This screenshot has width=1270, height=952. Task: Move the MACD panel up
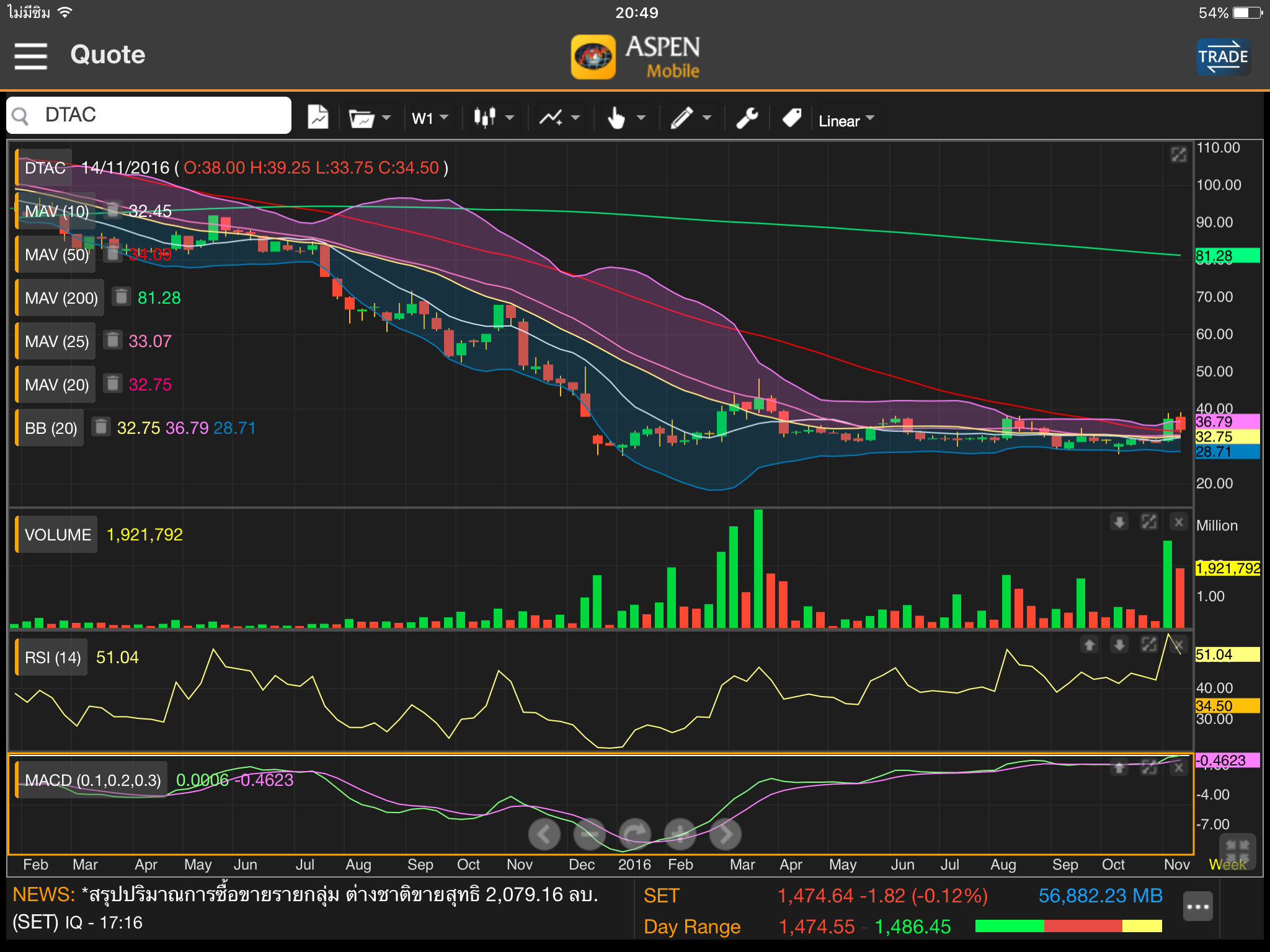click(1119, 768)
